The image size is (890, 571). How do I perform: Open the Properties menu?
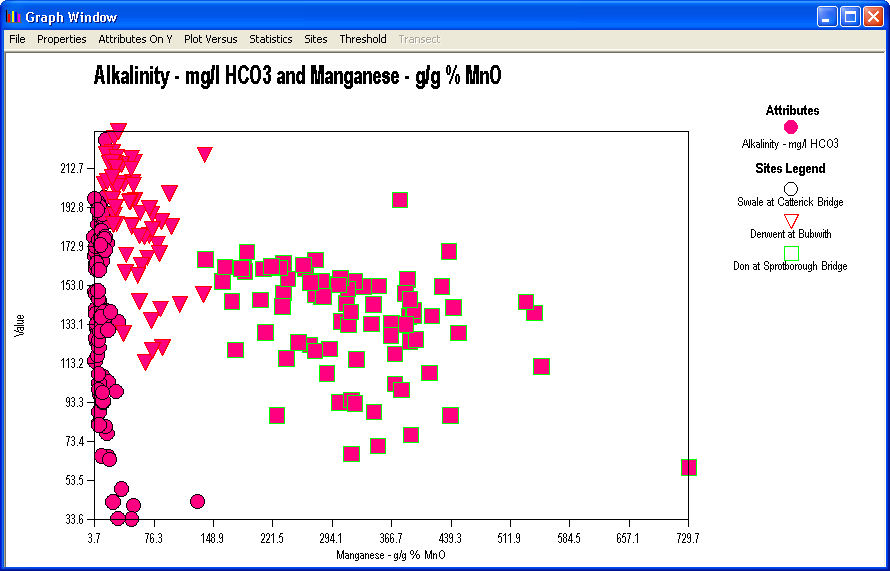point(61,39)
